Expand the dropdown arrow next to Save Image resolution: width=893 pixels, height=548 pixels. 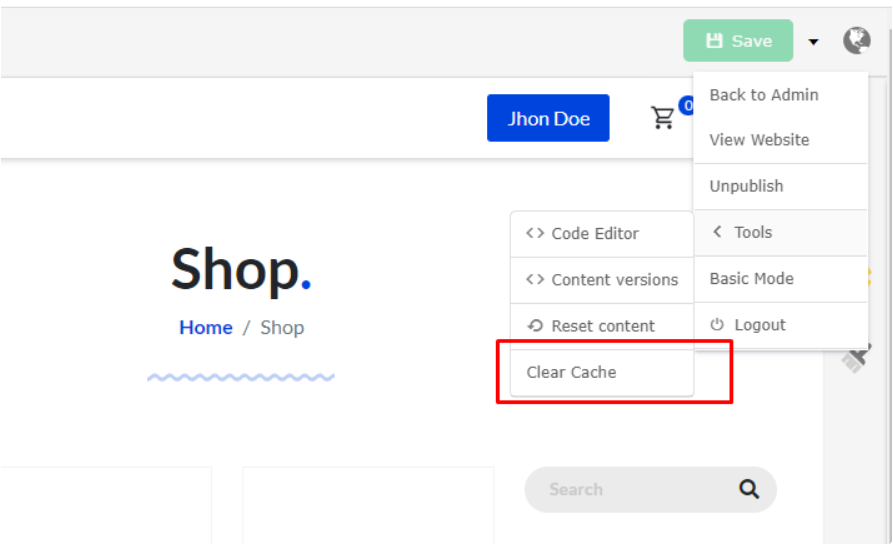coord(813,42)
